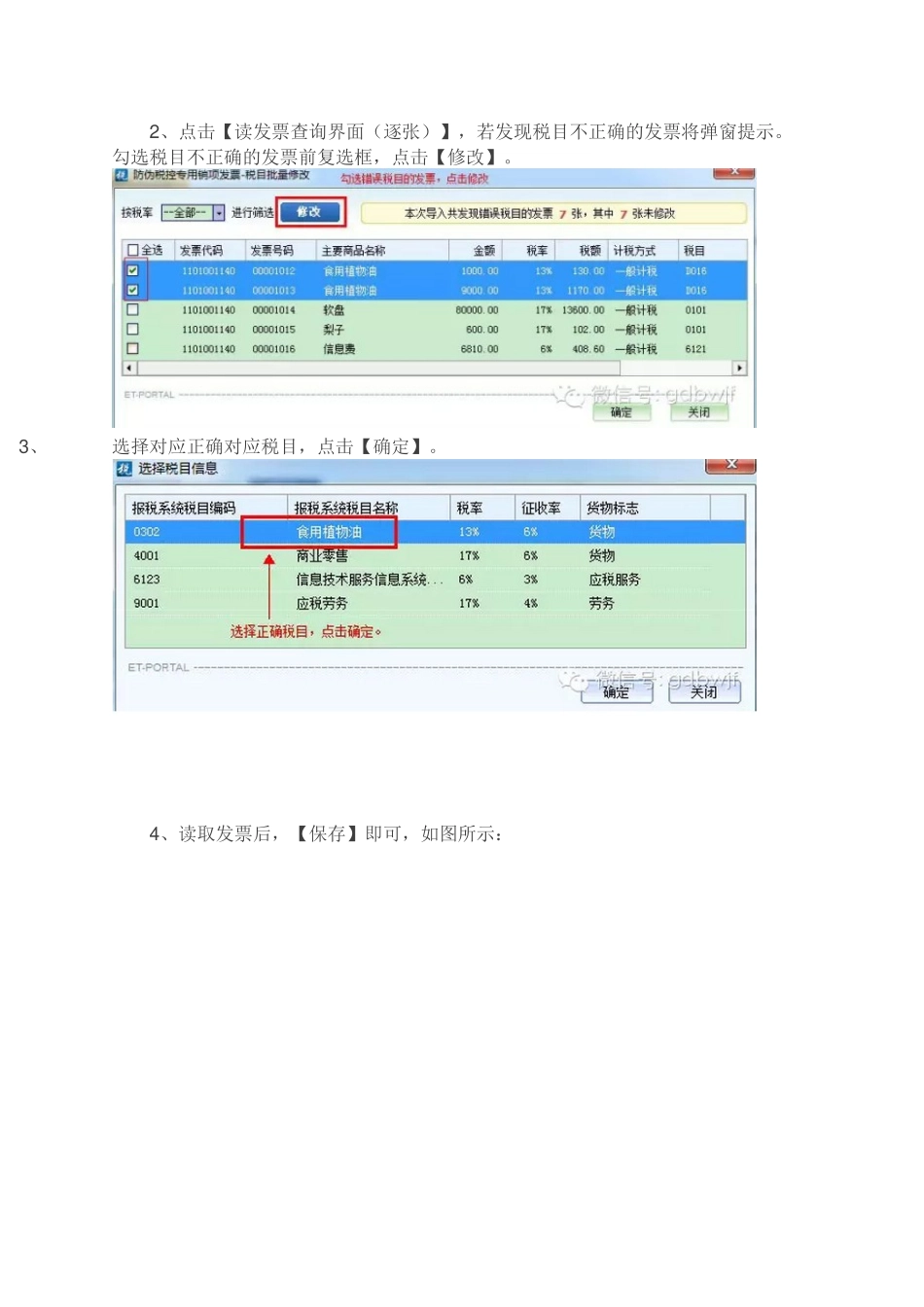Screen dimensions: 924x1307
Task: Tick the 全选 select-all checkbox
Action: pos(132,250)
